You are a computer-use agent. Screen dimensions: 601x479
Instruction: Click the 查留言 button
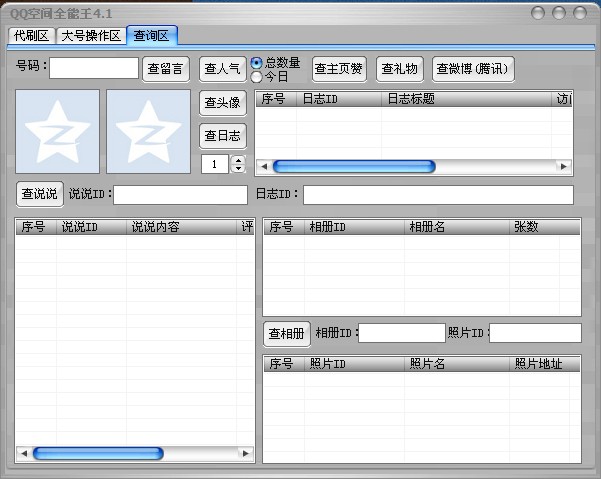point(166,69)
